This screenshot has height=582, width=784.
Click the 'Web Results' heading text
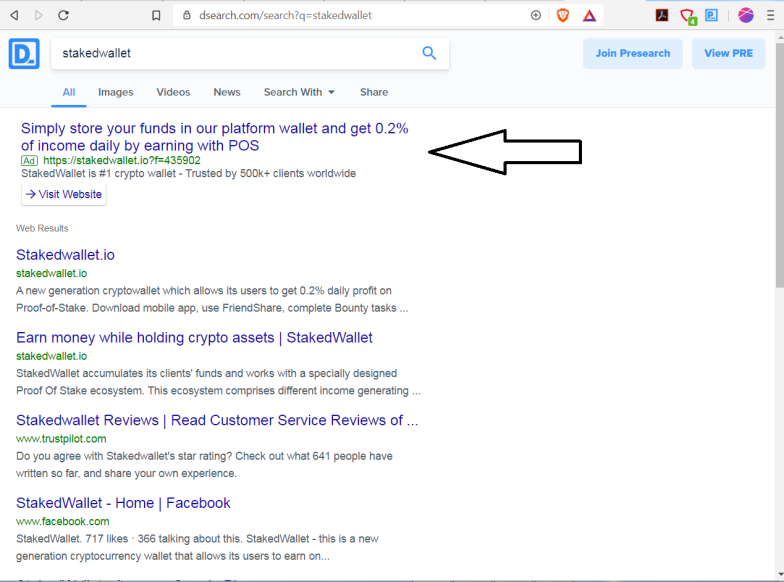[x=42, y=228]
